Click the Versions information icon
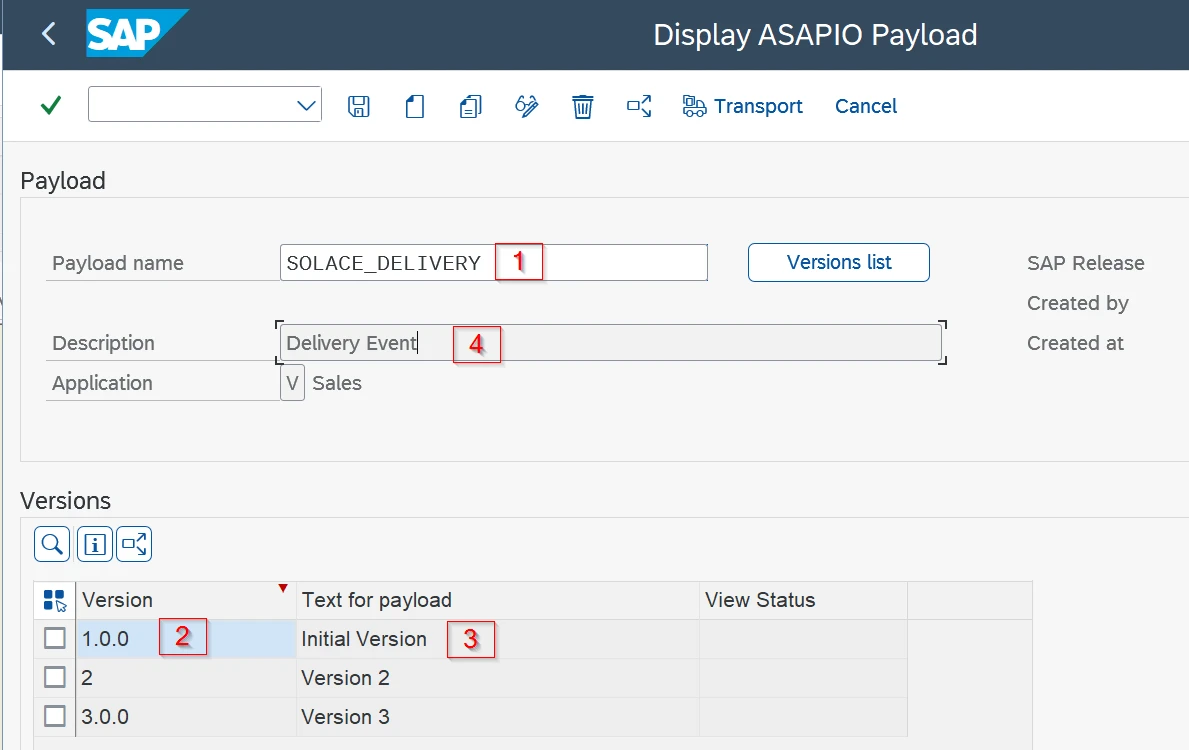The width and height of the screenshot is (1189, 750). click(x=95, y=544)
